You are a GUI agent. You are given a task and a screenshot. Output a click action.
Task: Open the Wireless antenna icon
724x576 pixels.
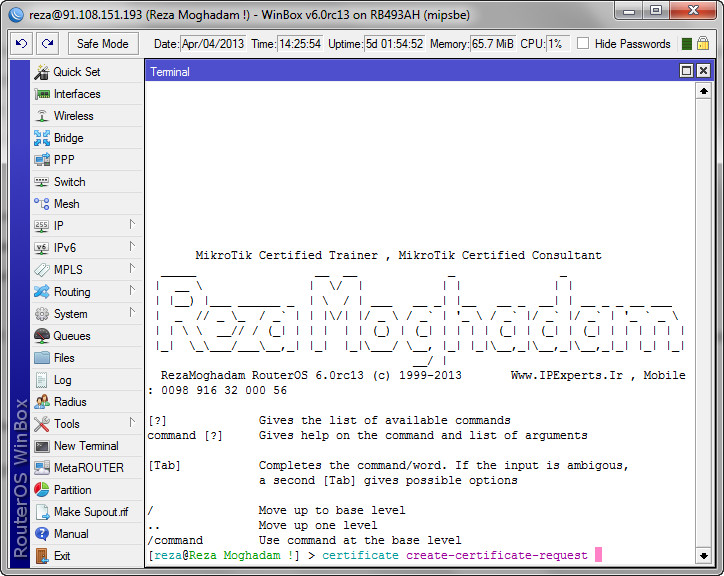42,116
